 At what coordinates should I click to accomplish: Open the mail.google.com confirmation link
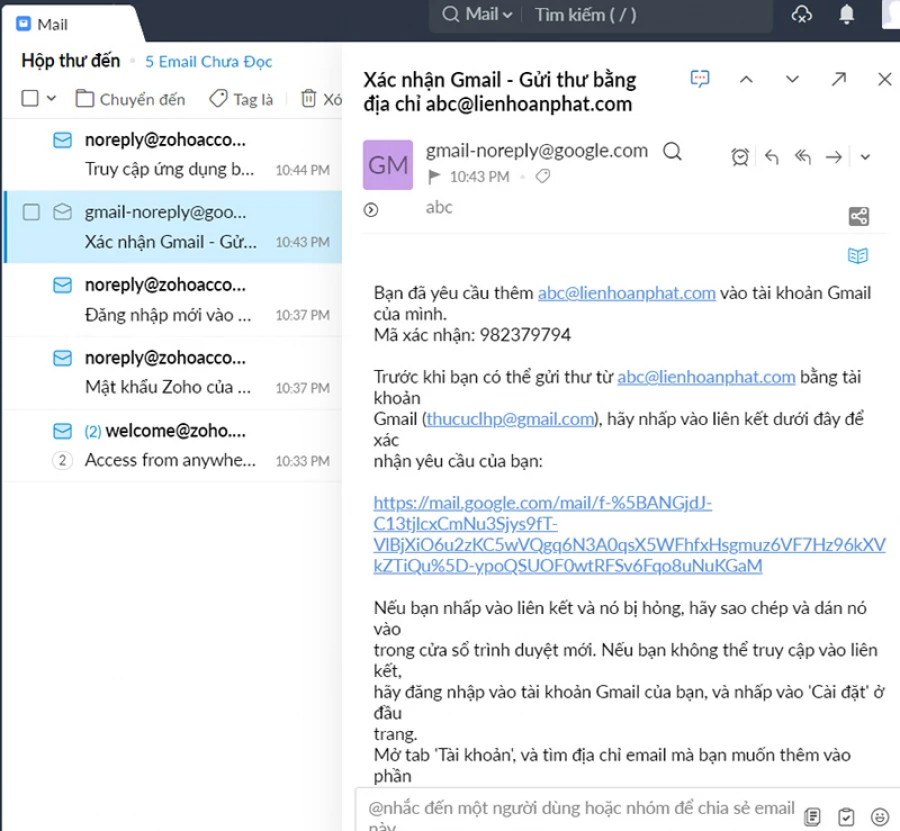click(x=629, y=534)
